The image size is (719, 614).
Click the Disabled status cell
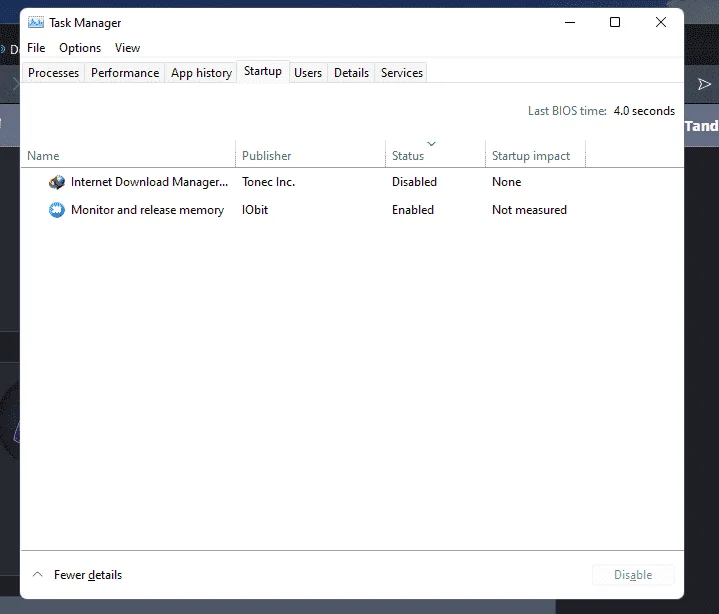click(x=414, y=182)
